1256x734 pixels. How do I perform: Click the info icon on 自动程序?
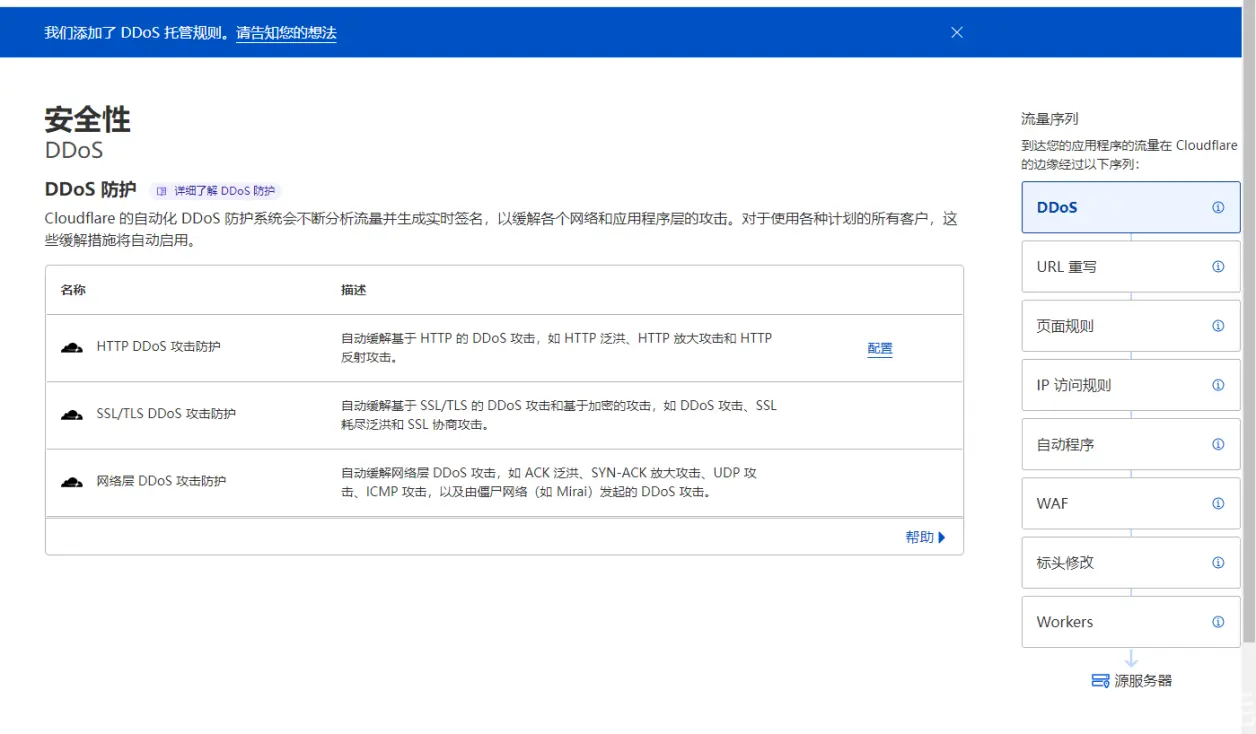1218,444
